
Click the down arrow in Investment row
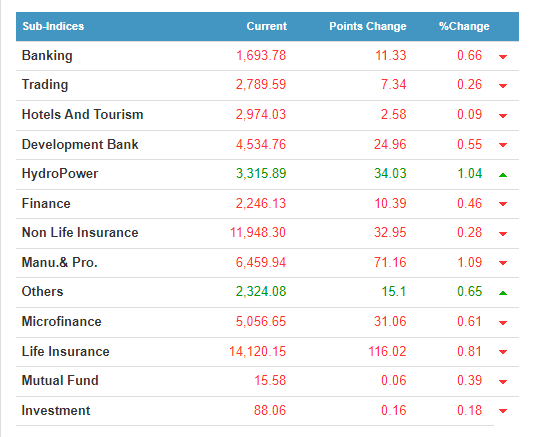point(503,411)
